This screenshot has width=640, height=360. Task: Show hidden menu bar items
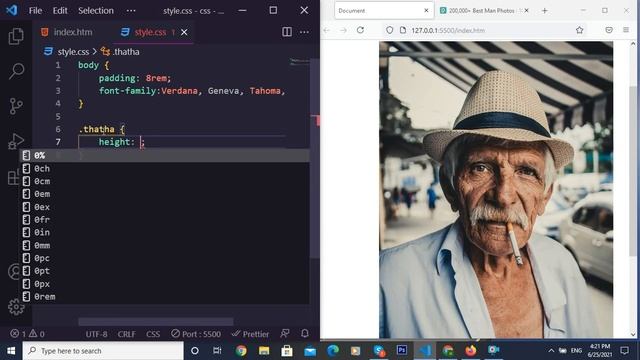[x=131, y=11]
